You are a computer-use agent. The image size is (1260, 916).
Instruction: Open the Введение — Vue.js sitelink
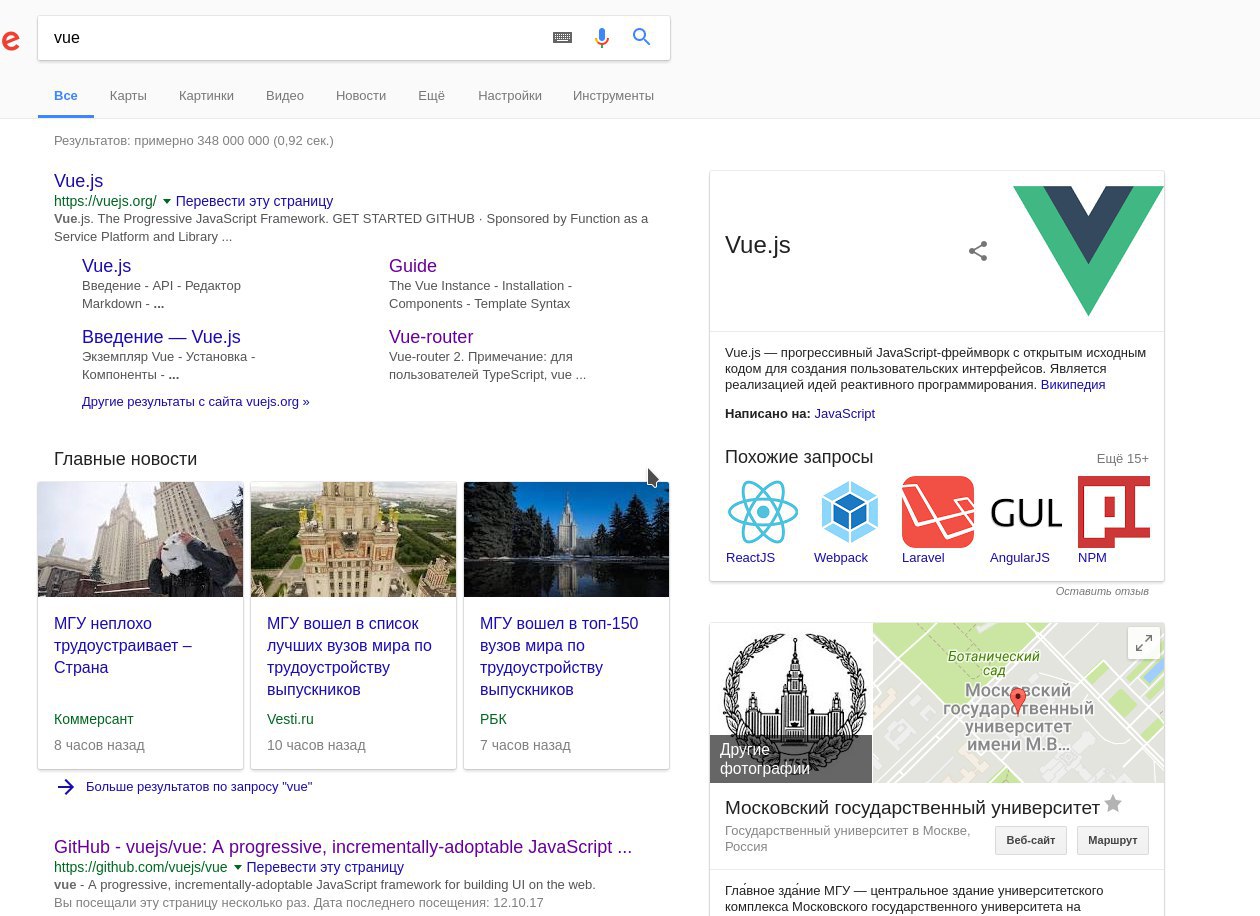[x=161, y=337]
